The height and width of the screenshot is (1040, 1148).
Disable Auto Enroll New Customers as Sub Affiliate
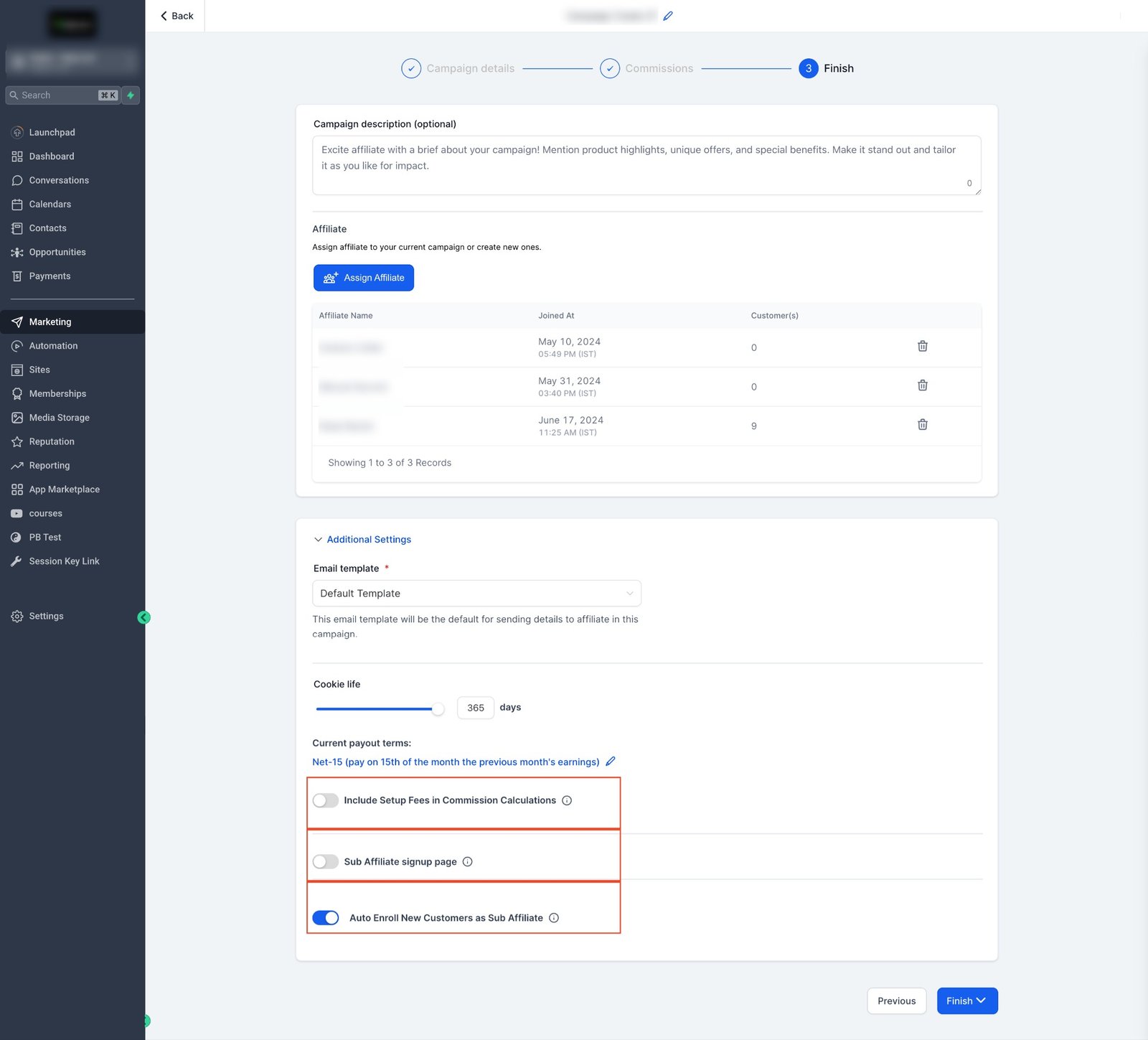[x=326, y=918]
